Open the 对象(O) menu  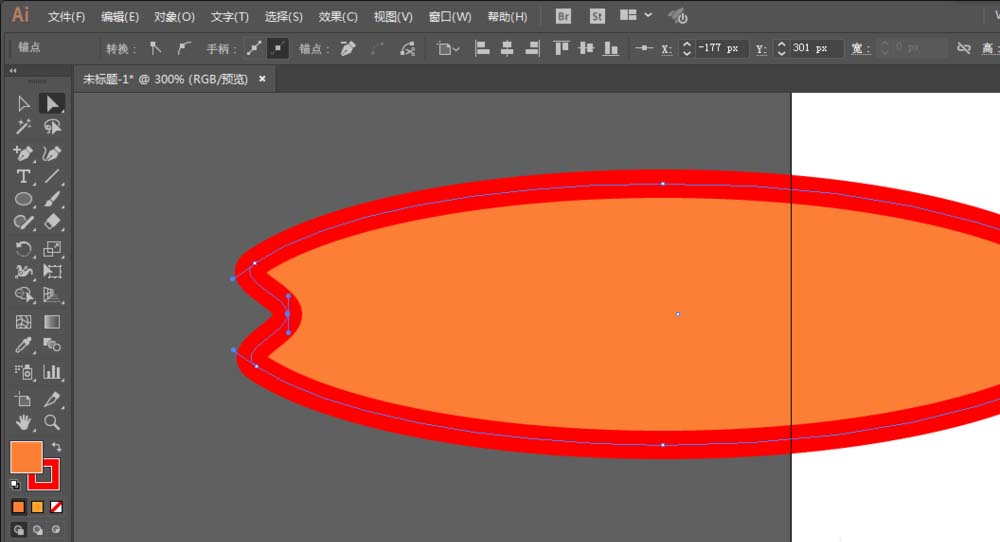(174, 17)
